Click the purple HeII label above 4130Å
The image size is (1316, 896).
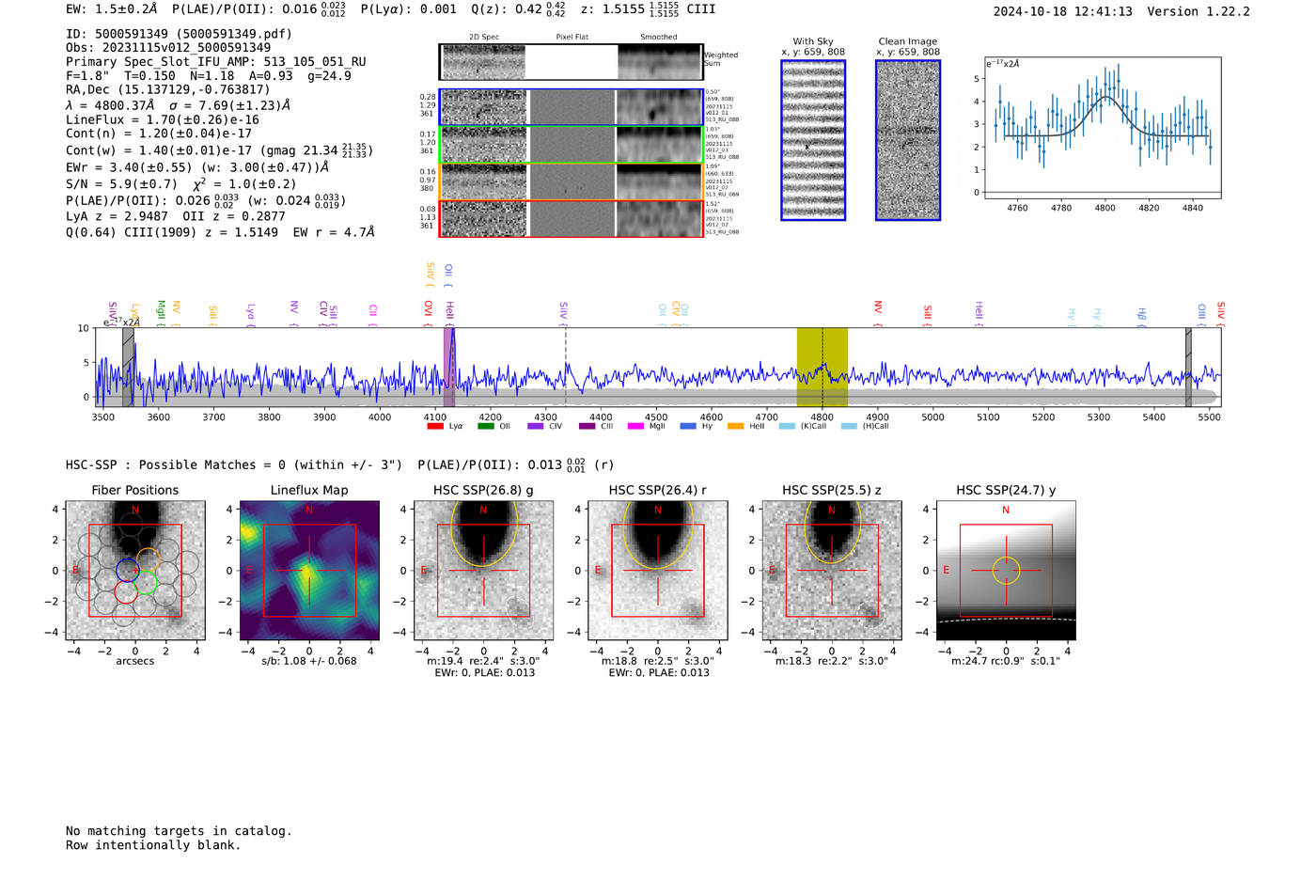click(449, 312)
